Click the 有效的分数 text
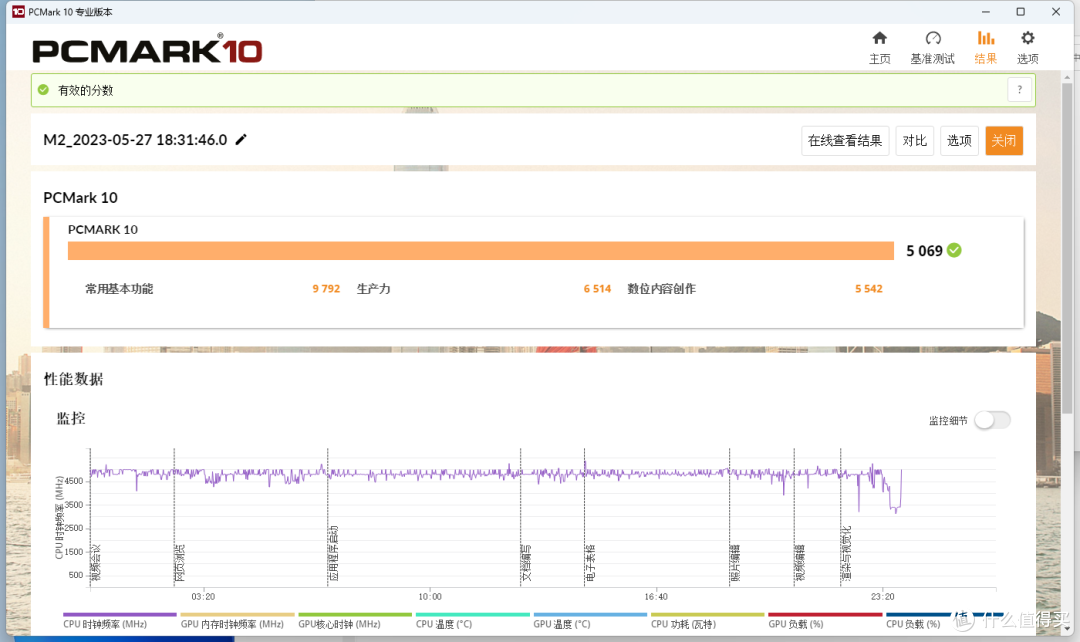 85,90
